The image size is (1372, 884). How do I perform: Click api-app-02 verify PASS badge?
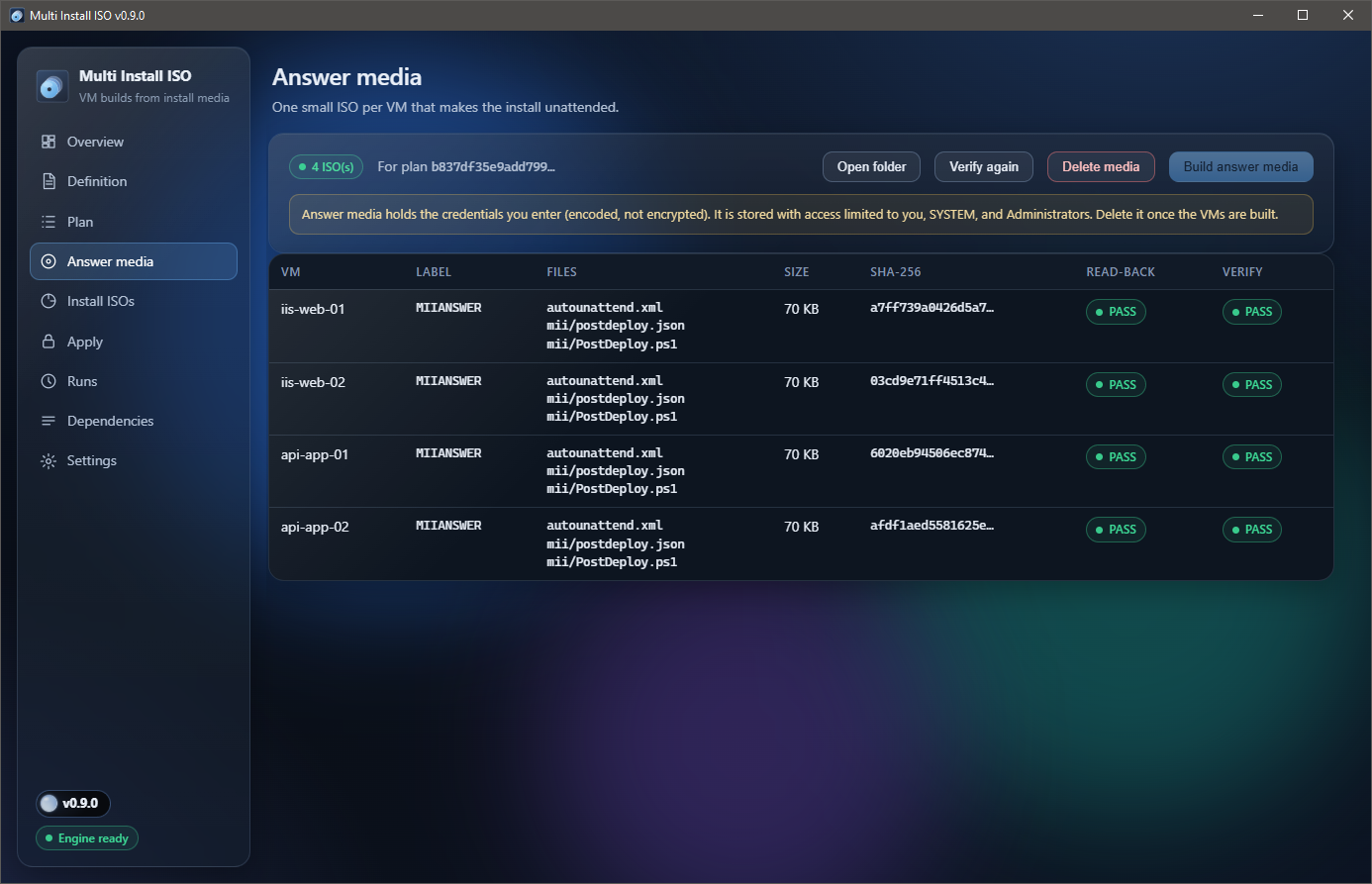coord(1252,530)
